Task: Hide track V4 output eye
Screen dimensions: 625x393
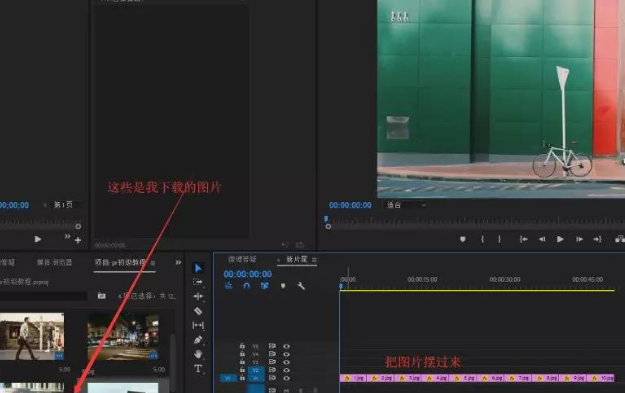Action: tap(286, 354)
